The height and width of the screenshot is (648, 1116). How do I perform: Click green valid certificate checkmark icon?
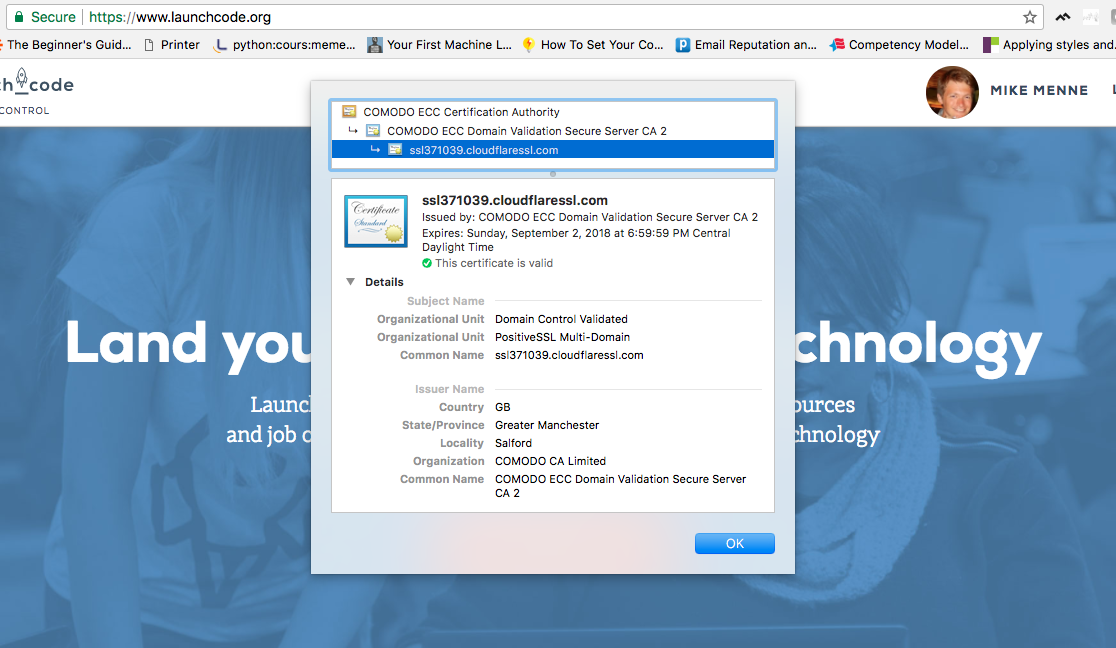(x=427, y=263)
